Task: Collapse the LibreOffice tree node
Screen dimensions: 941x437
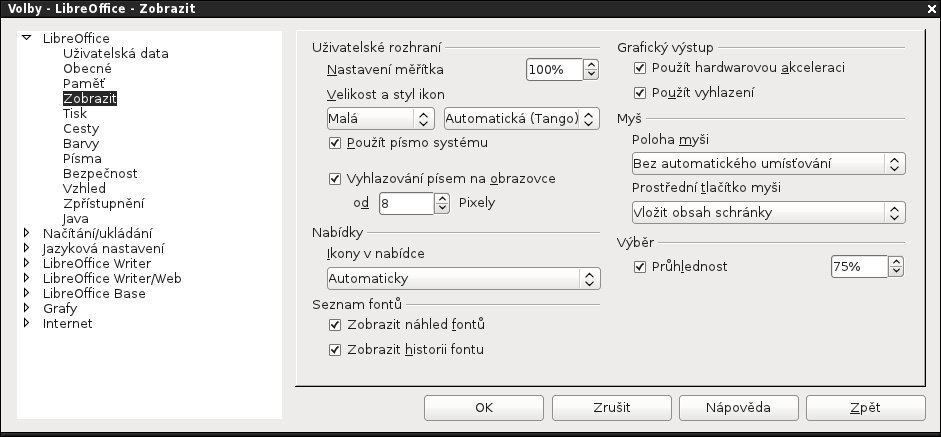Action: coord(26,38)
